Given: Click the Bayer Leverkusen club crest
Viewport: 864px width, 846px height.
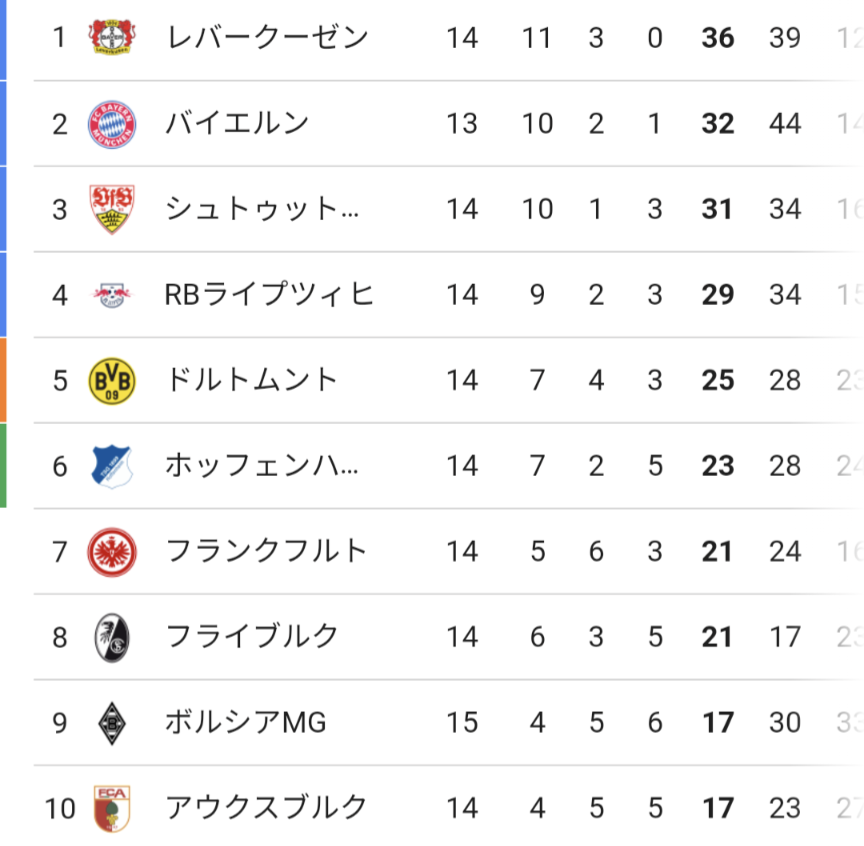Looking at the screenshot, I should click(x=111, y=38).
